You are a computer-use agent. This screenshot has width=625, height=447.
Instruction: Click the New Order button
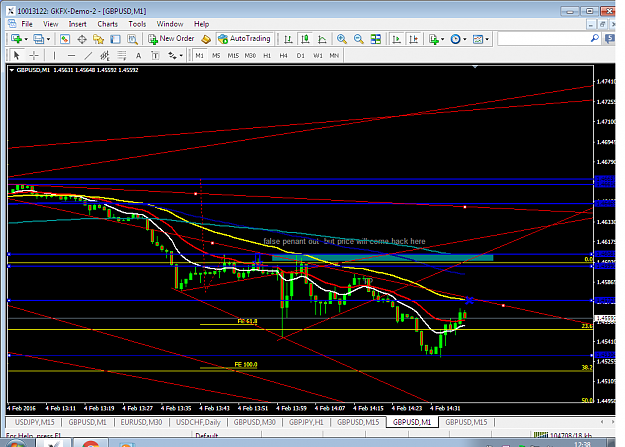(171, 39)
